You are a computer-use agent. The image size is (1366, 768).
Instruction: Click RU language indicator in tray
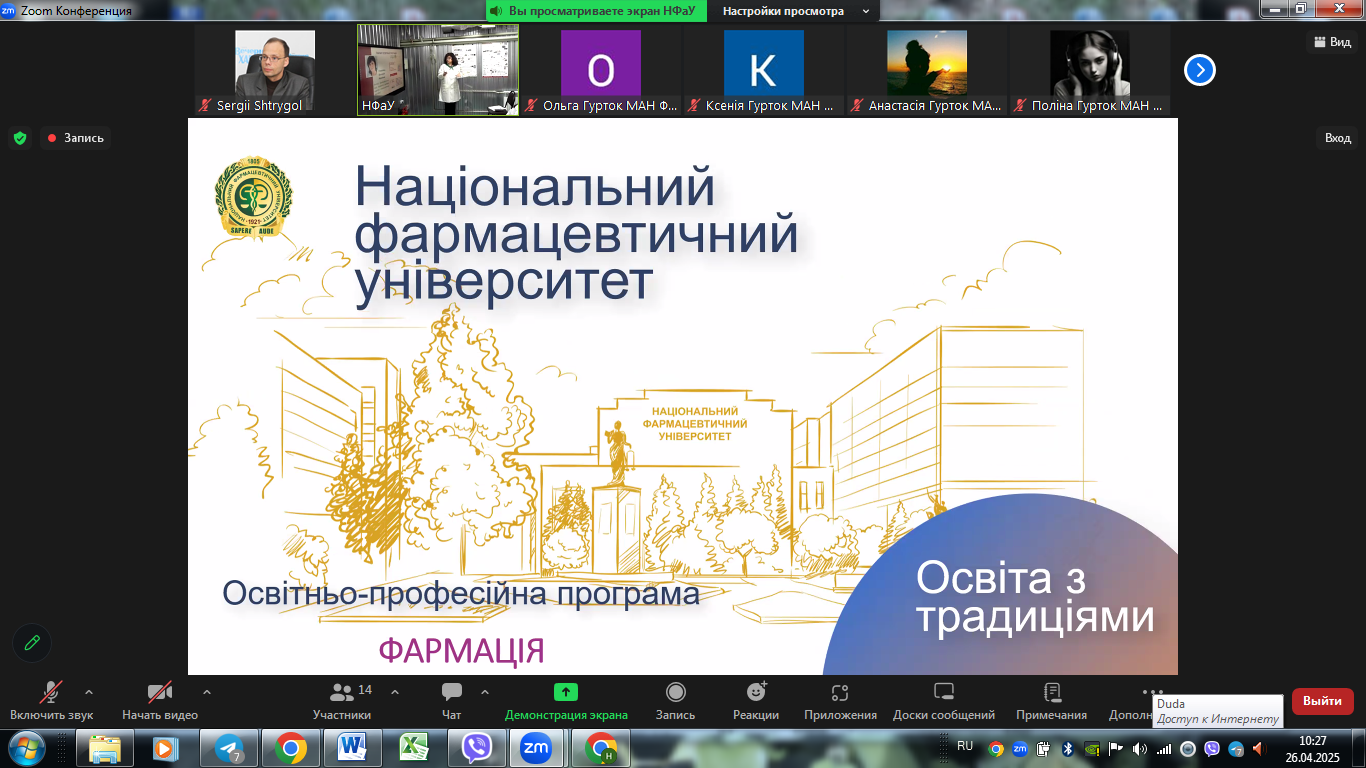(965, 746)
